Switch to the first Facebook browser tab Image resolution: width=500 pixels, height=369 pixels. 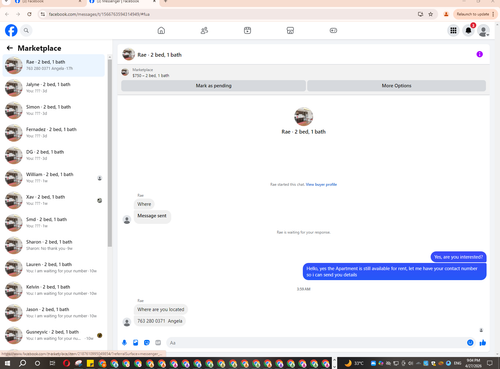pyautogui.click(x=47, y=2)
